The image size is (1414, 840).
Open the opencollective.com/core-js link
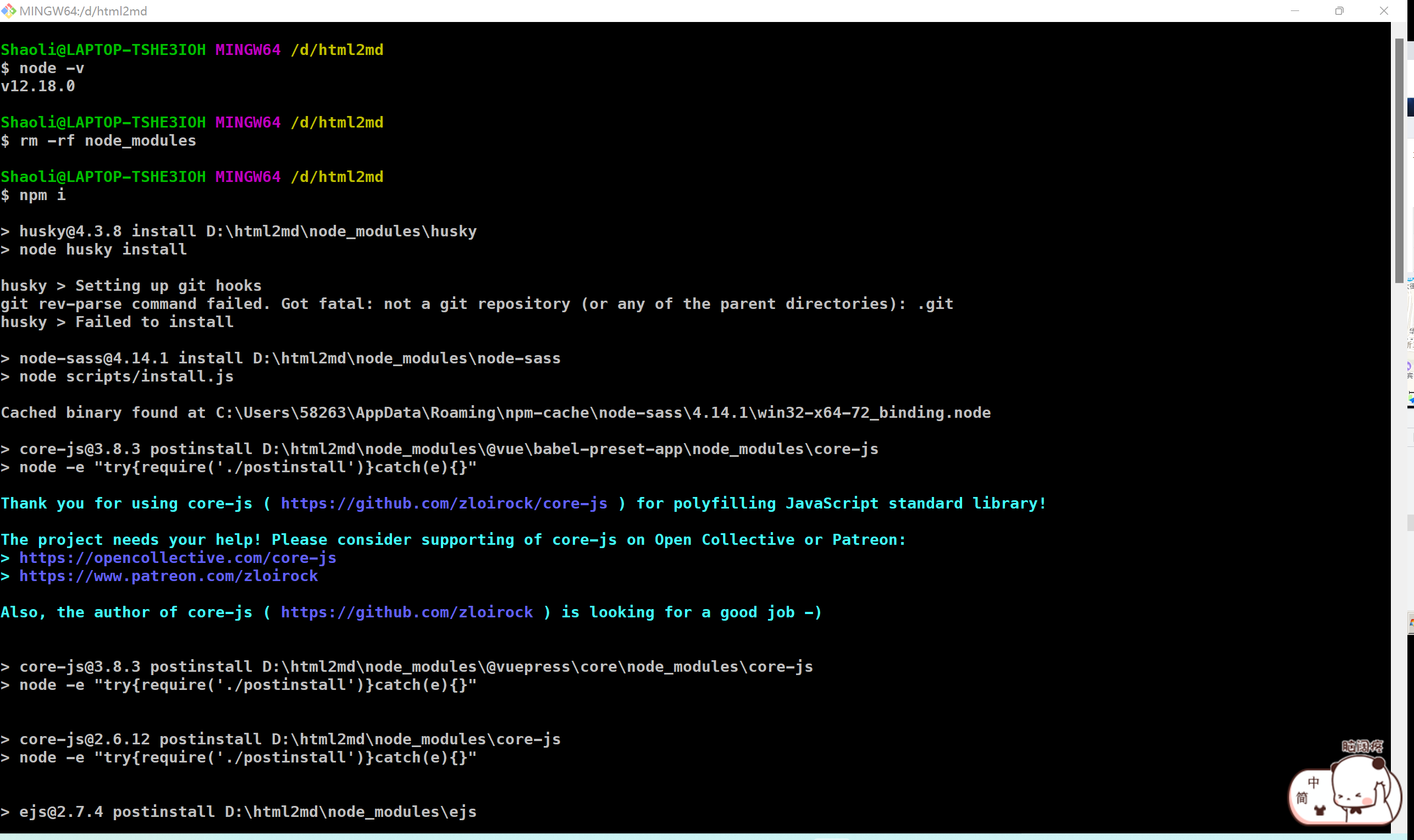point(178,557)
